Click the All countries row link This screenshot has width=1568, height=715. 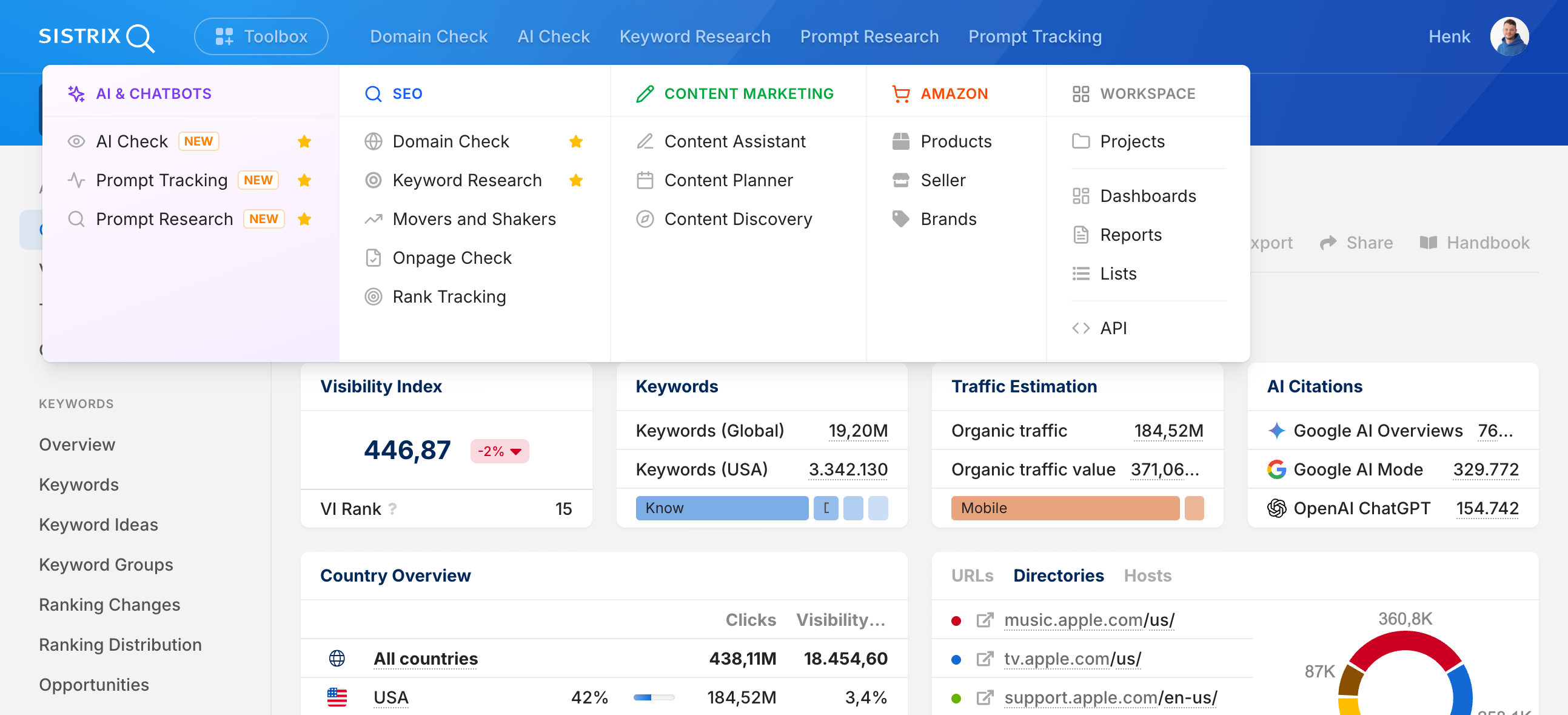click(x=426, y=659)
